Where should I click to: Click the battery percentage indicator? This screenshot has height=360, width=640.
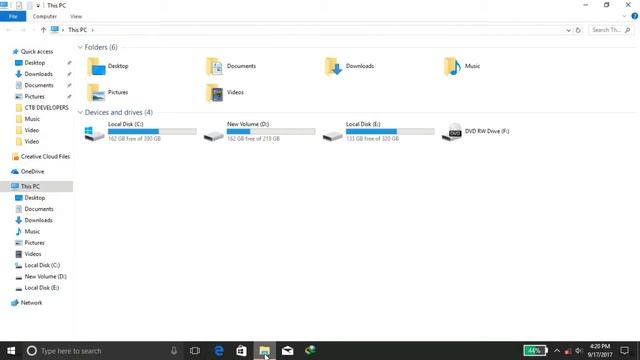[x=536, y=351]
